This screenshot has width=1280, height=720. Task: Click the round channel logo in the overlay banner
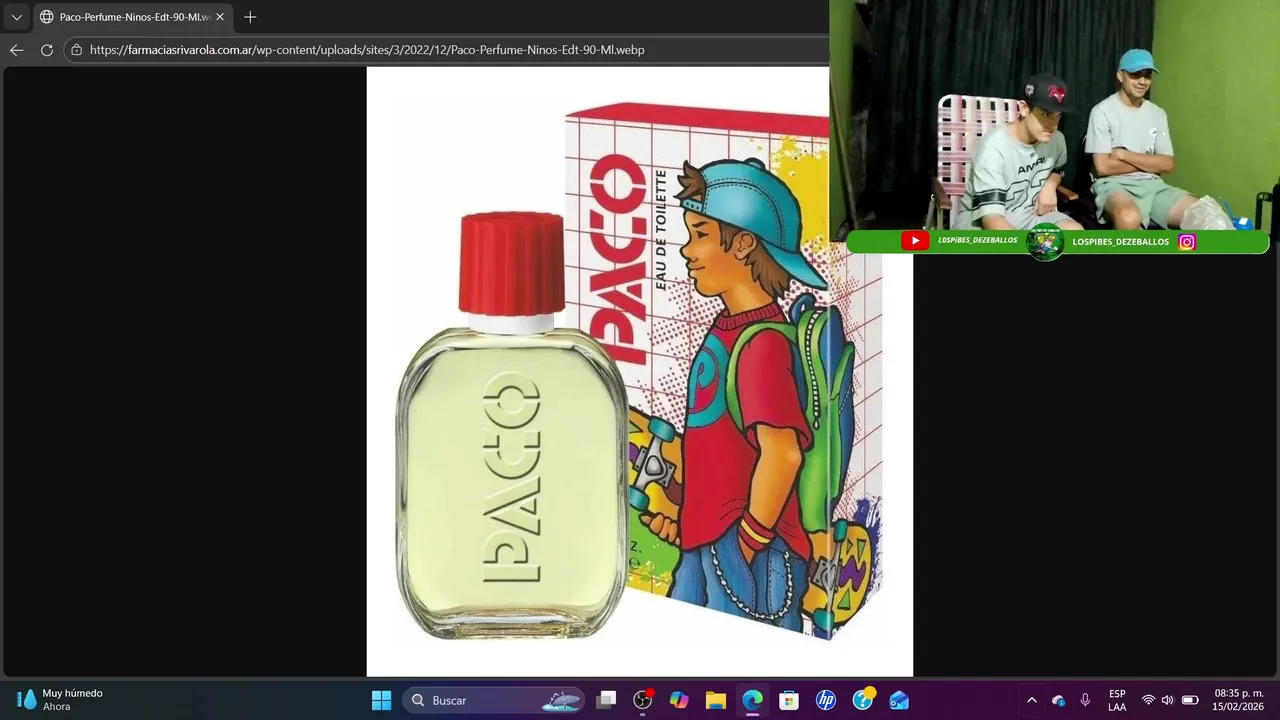click(1045, 242)
